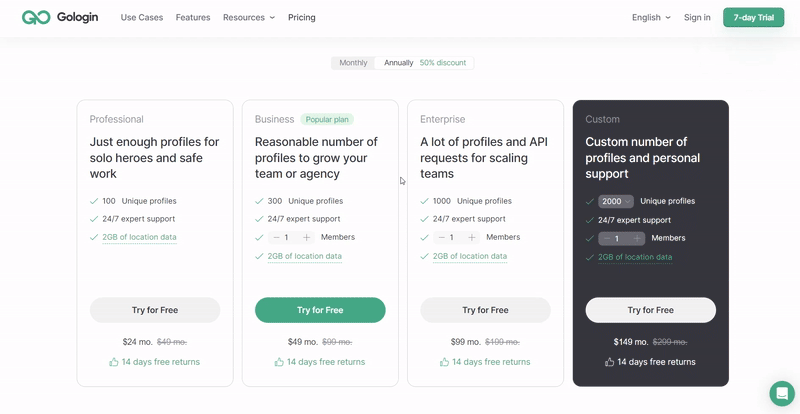Click 2GB of location data in Enterprise

[470, 256]
